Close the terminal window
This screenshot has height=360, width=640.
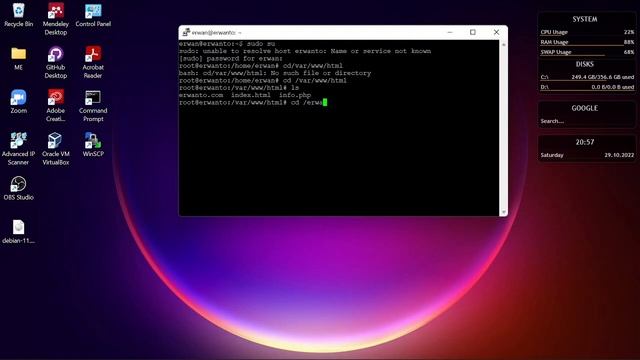tap(496, 32)
